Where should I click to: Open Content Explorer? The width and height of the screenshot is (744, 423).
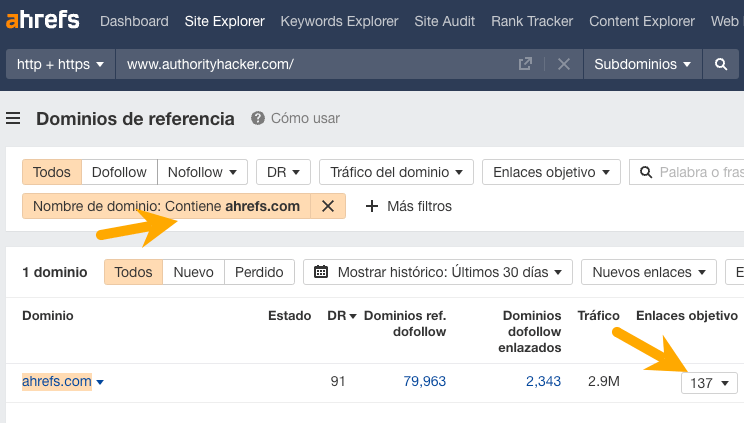click(x=642, y=21)
